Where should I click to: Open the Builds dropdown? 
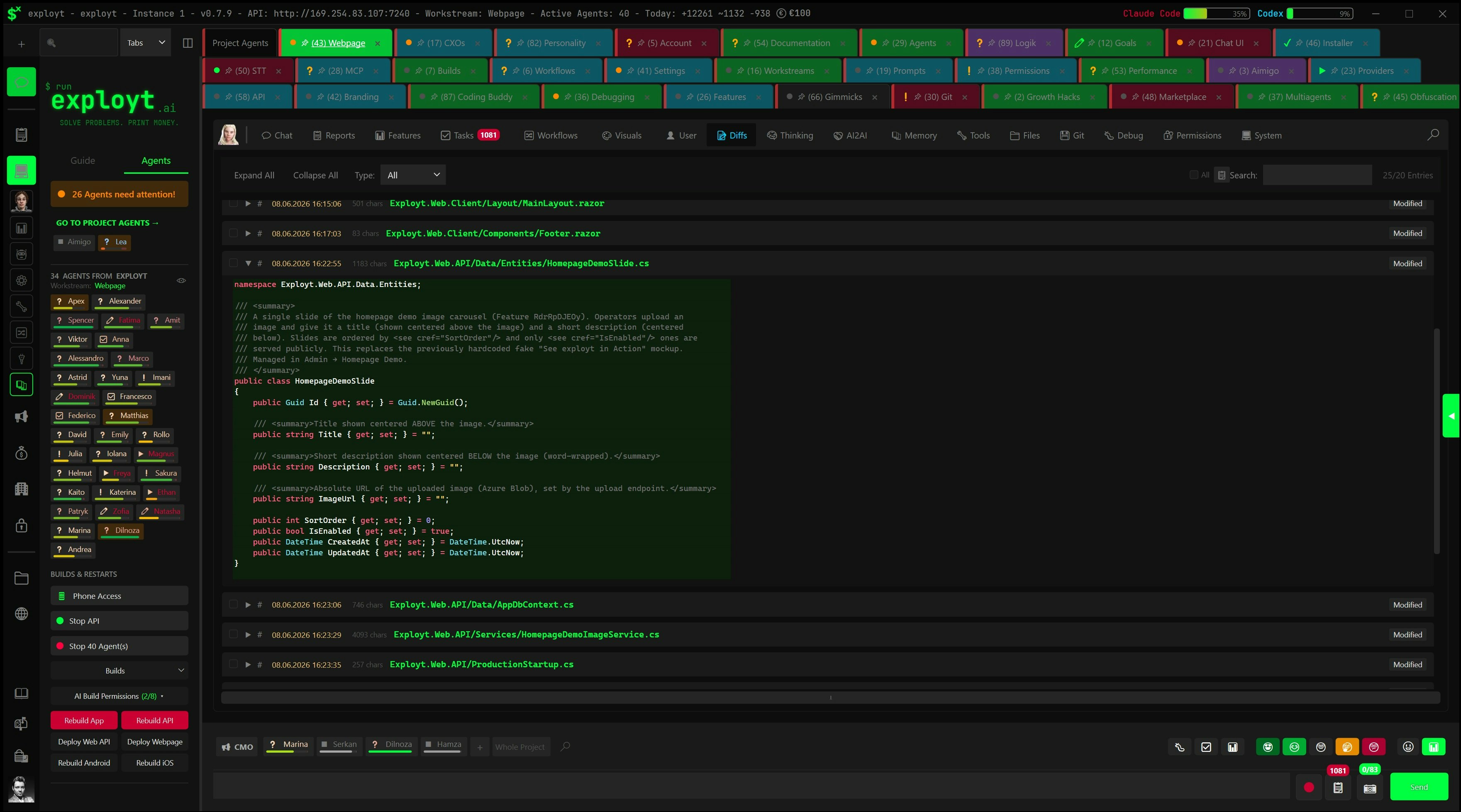[119, 670]
